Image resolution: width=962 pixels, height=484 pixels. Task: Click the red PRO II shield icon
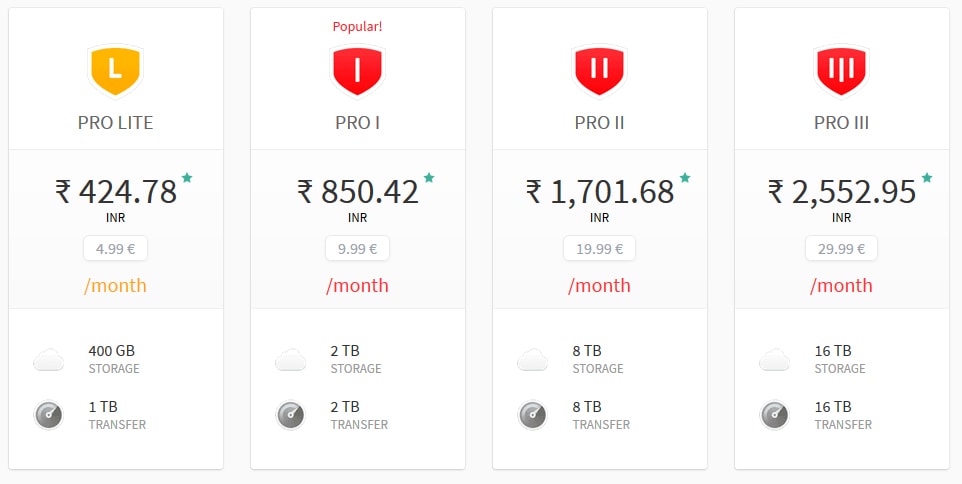tap(599, 71)
